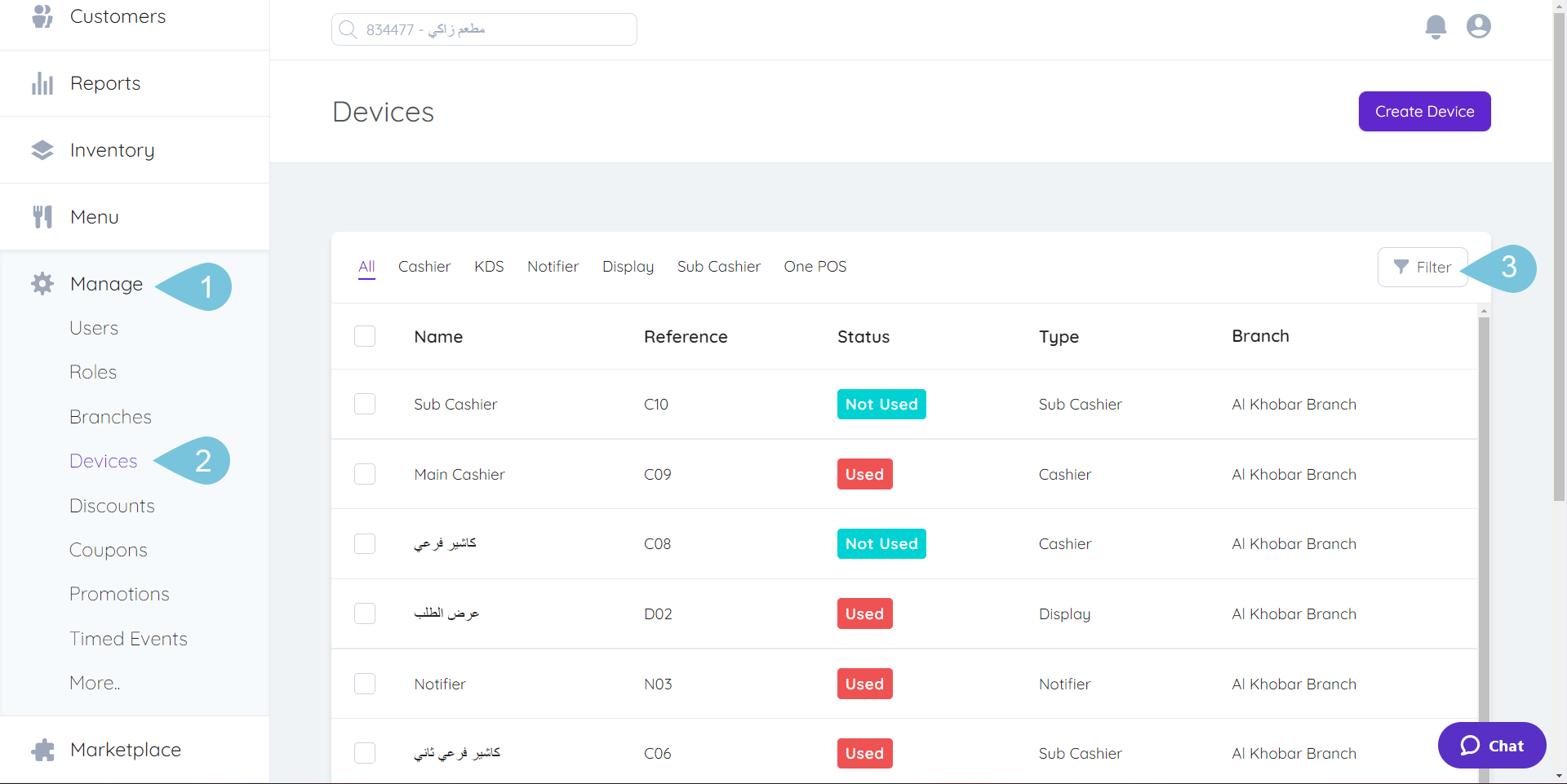Viewport: 1567px width, 784px height.
Task: Open the Customers sidebar icon
Action: pyautogui.click(x=42, y=16)
